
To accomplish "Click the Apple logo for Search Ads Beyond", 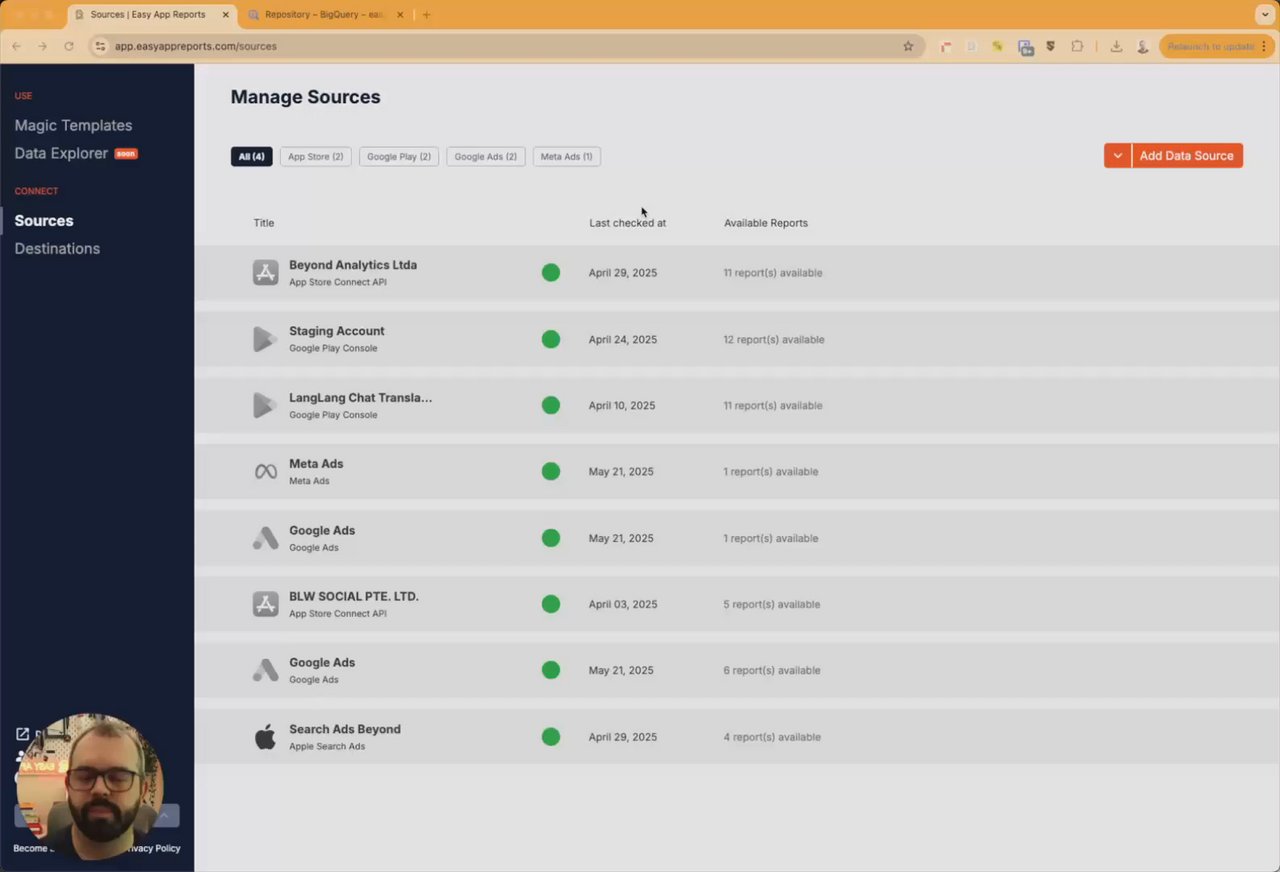I will (x=265, y=737).
